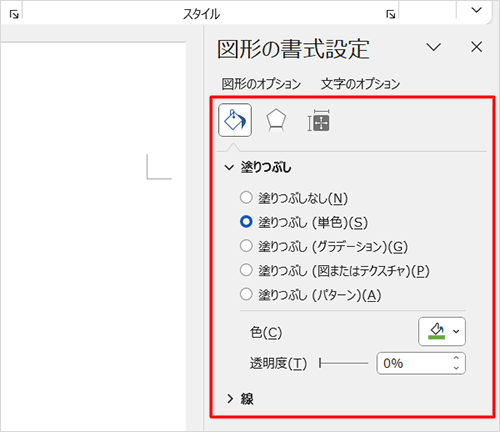Click the 図形の書式設定 pane title
The width and height of the screenshot is (500, 432).
point(293,49)
